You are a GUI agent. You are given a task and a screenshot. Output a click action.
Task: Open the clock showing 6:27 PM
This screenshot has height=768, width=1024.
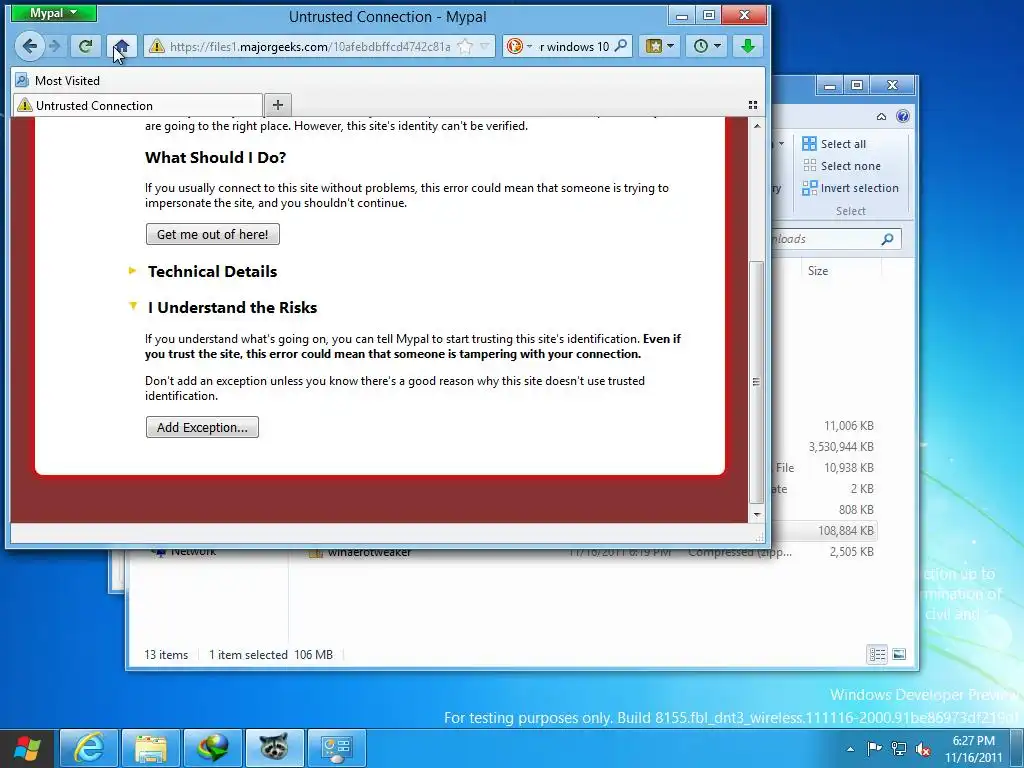[973, 749]
